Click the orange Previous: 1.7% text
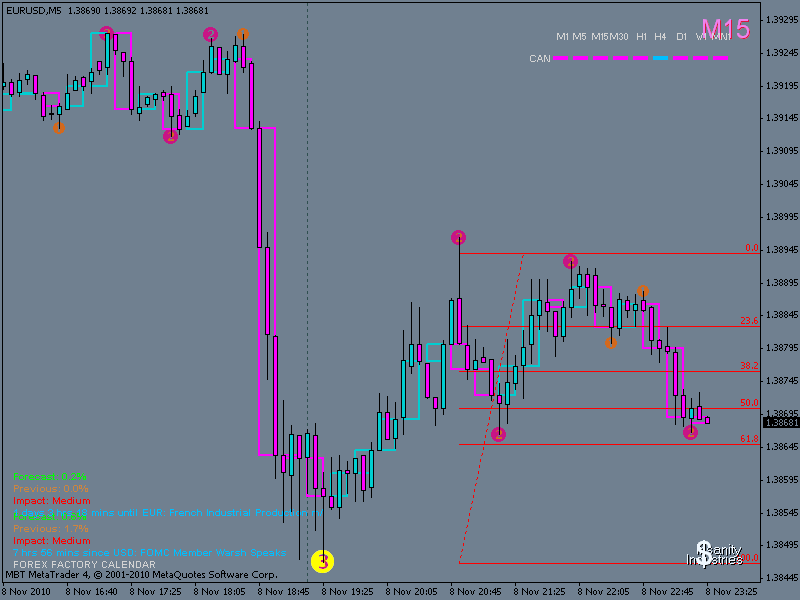This screenshot has width=800, height=600. click(51, 529)
